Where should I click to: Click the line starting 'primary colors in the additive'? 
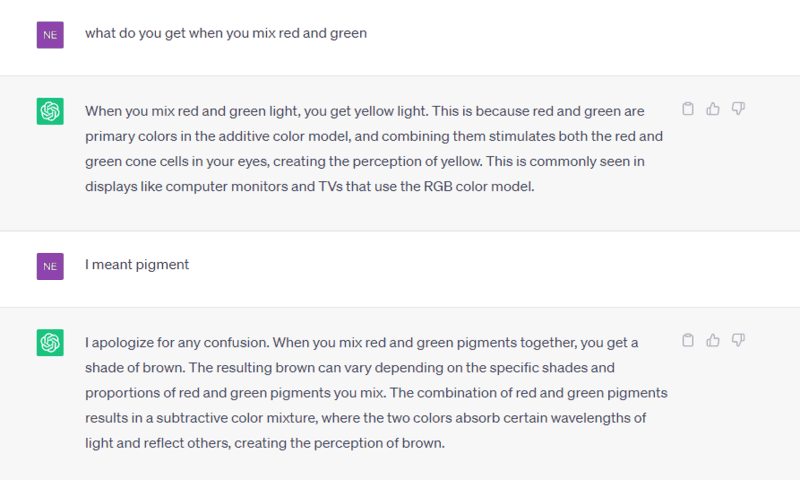click(x=374, y=137)
